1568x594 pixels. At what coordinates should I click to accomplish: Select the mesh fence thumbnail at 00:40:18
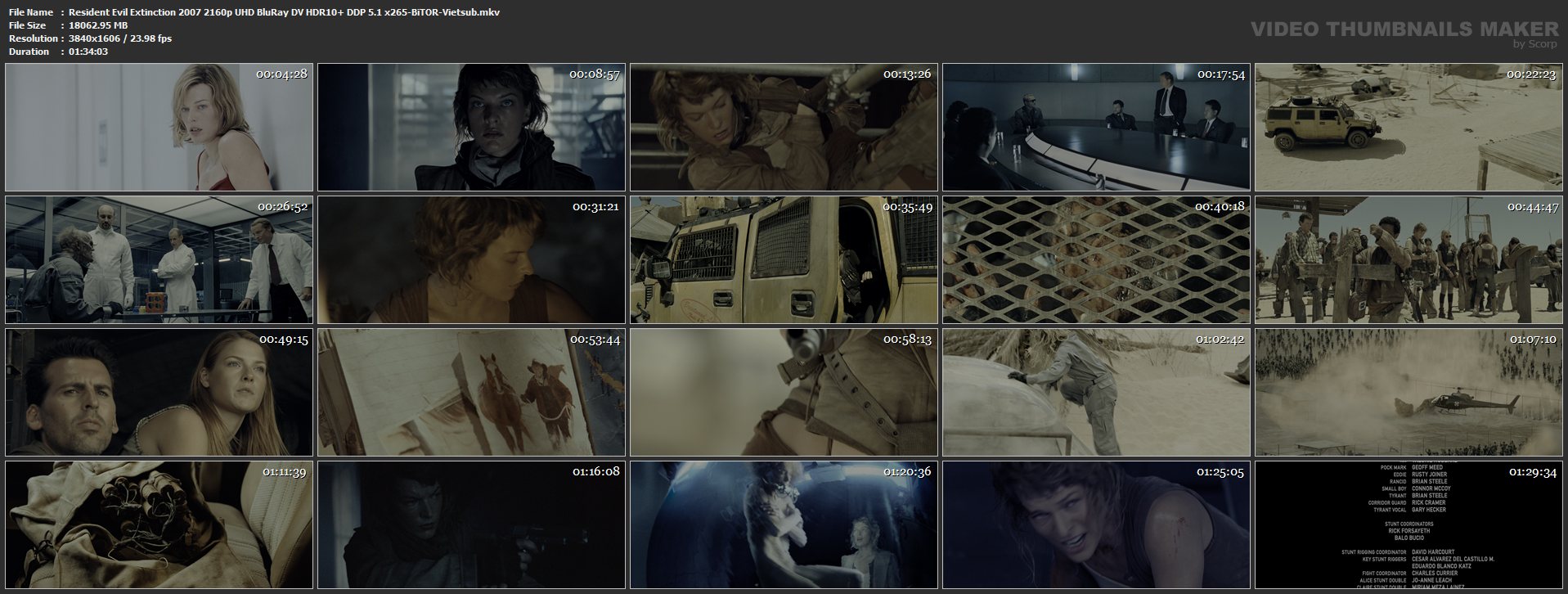point(1096,260)
